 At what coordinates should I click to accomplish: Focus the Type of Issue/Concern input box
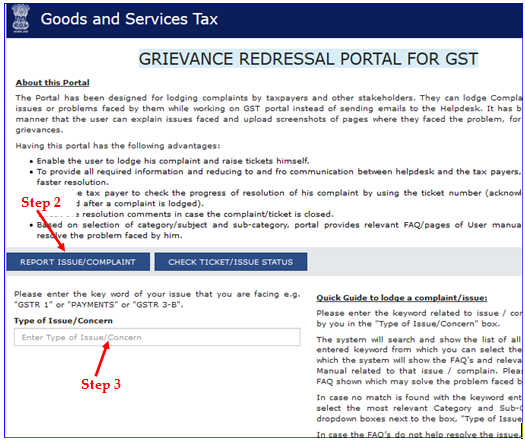coord(157,337)
